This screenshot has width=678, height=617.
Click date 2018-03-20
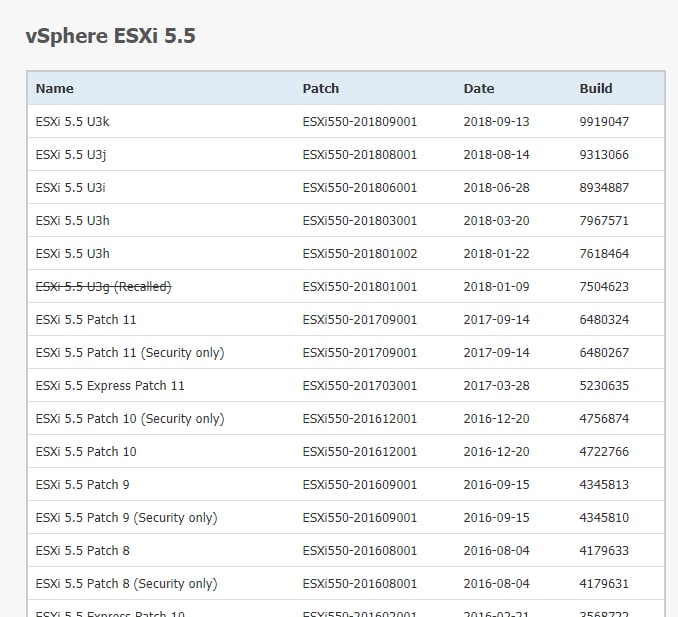pos(496,221)
